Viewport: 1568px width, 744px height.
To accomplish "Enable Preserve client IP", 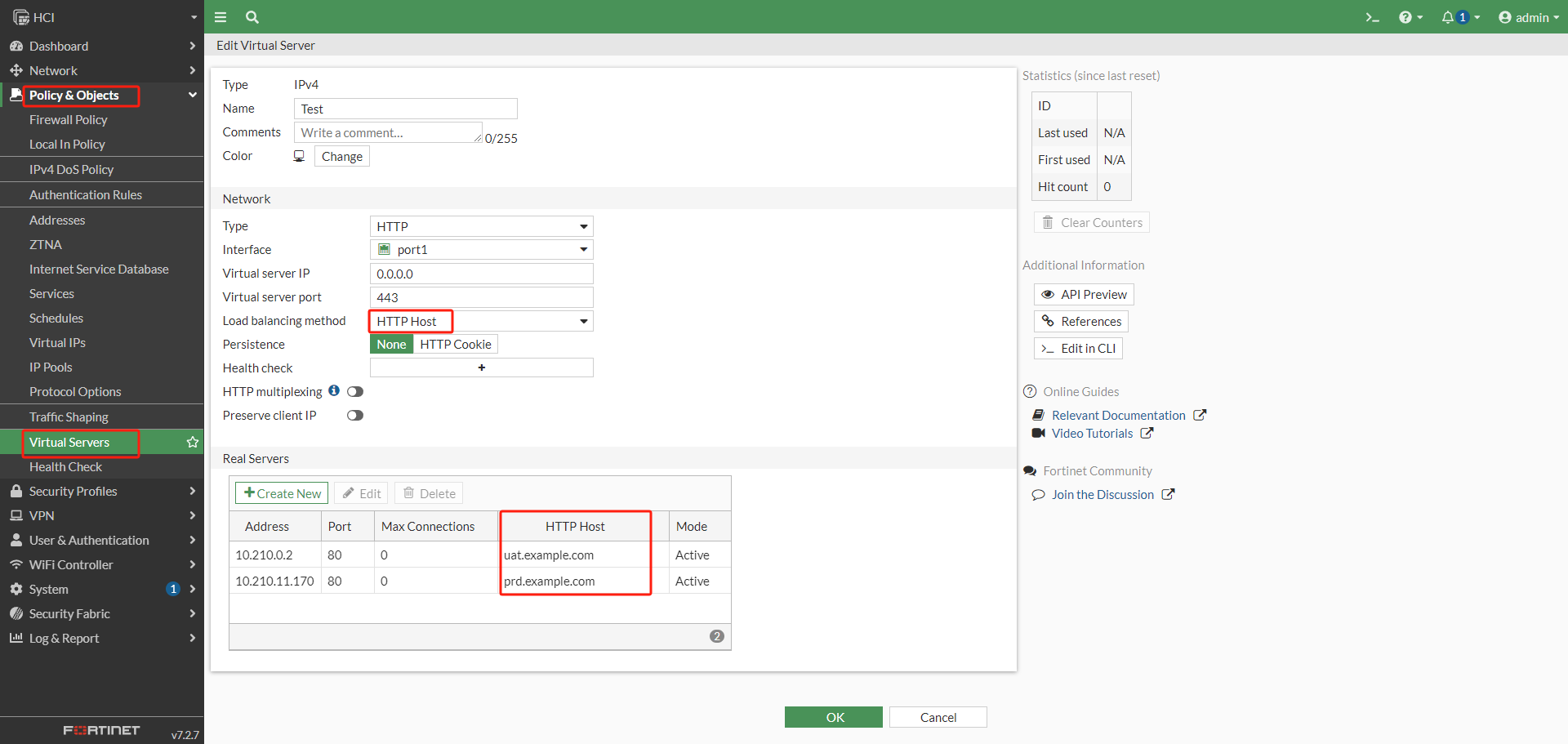I will pyautogui.click(x=354, y=415).
